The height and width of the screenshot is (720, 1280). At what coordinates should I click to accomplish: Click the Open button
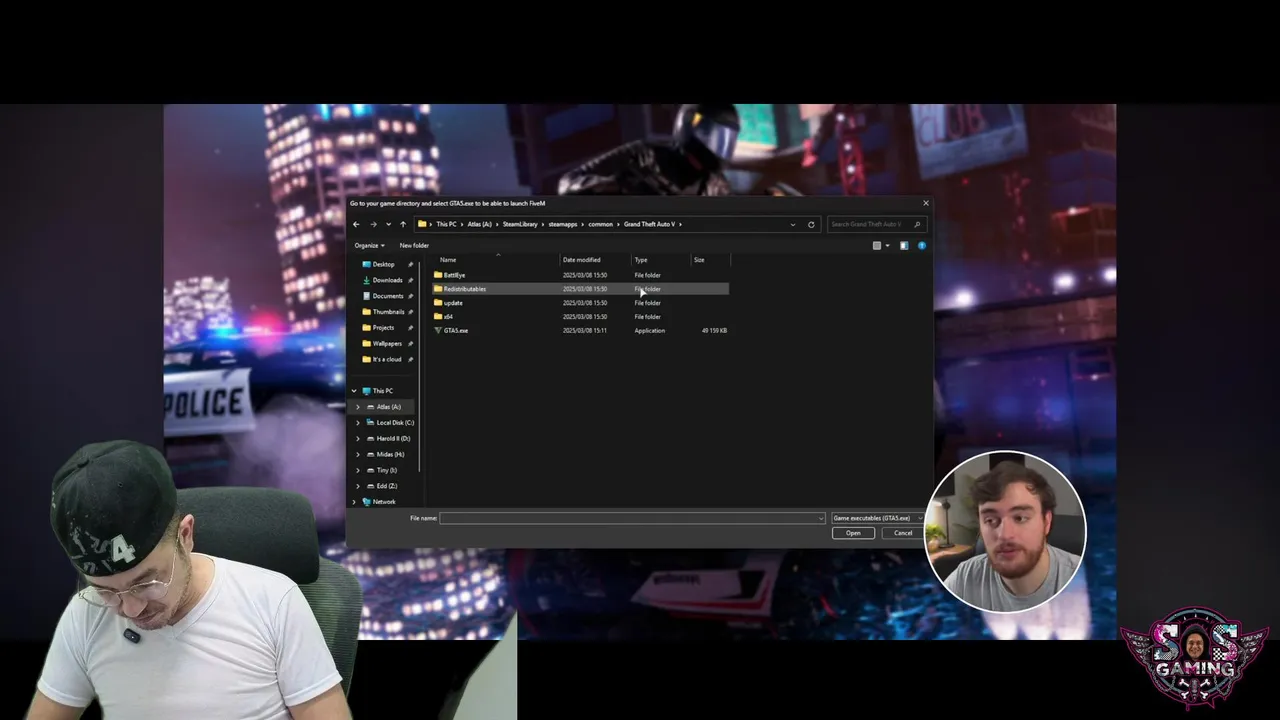(853, 533)
